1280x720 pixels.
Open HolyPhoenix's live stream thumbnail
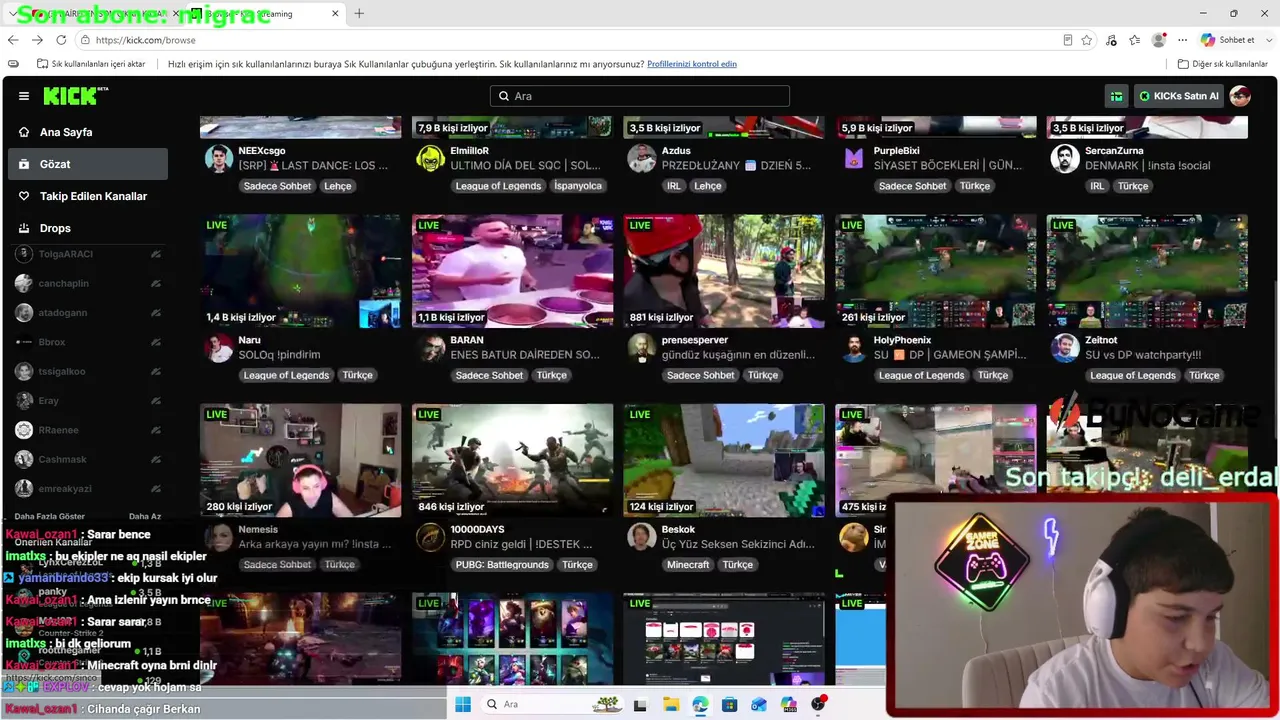pos(936,271)
